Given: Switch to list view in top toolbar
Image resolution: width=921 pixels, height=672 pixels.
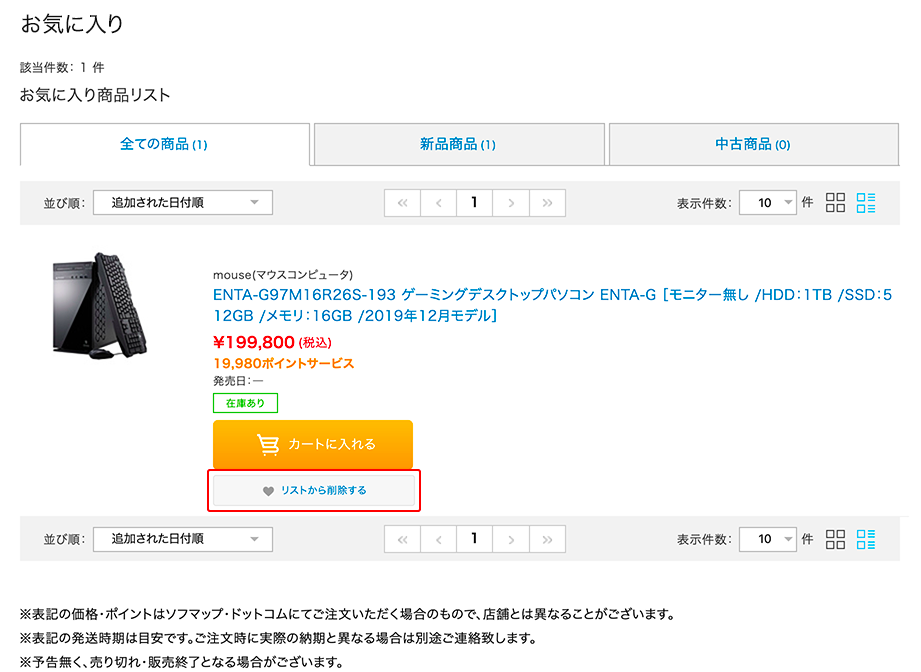Looking at the screenshot, I should tap(866, 203).
